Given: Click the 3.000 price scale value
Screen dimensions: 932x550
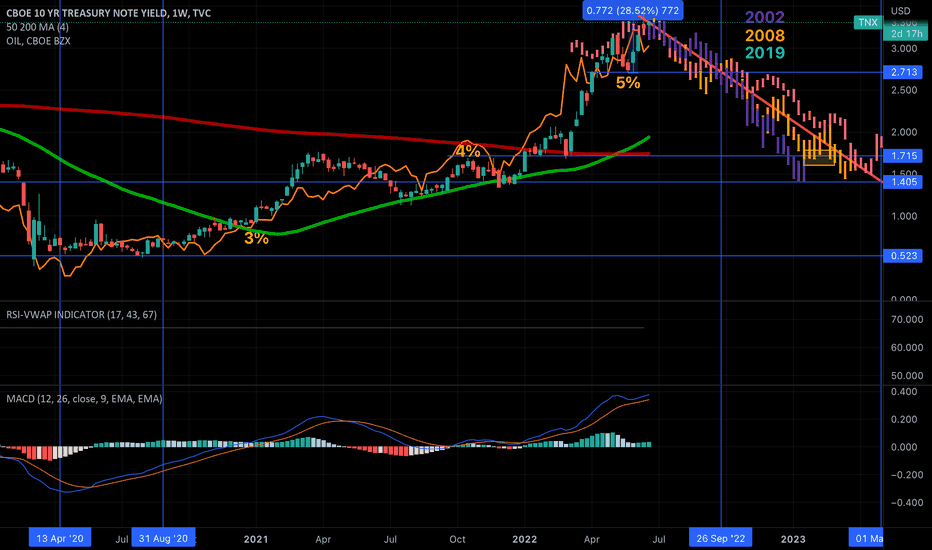Looking at the screenshot, I should (x=904, y=48).
